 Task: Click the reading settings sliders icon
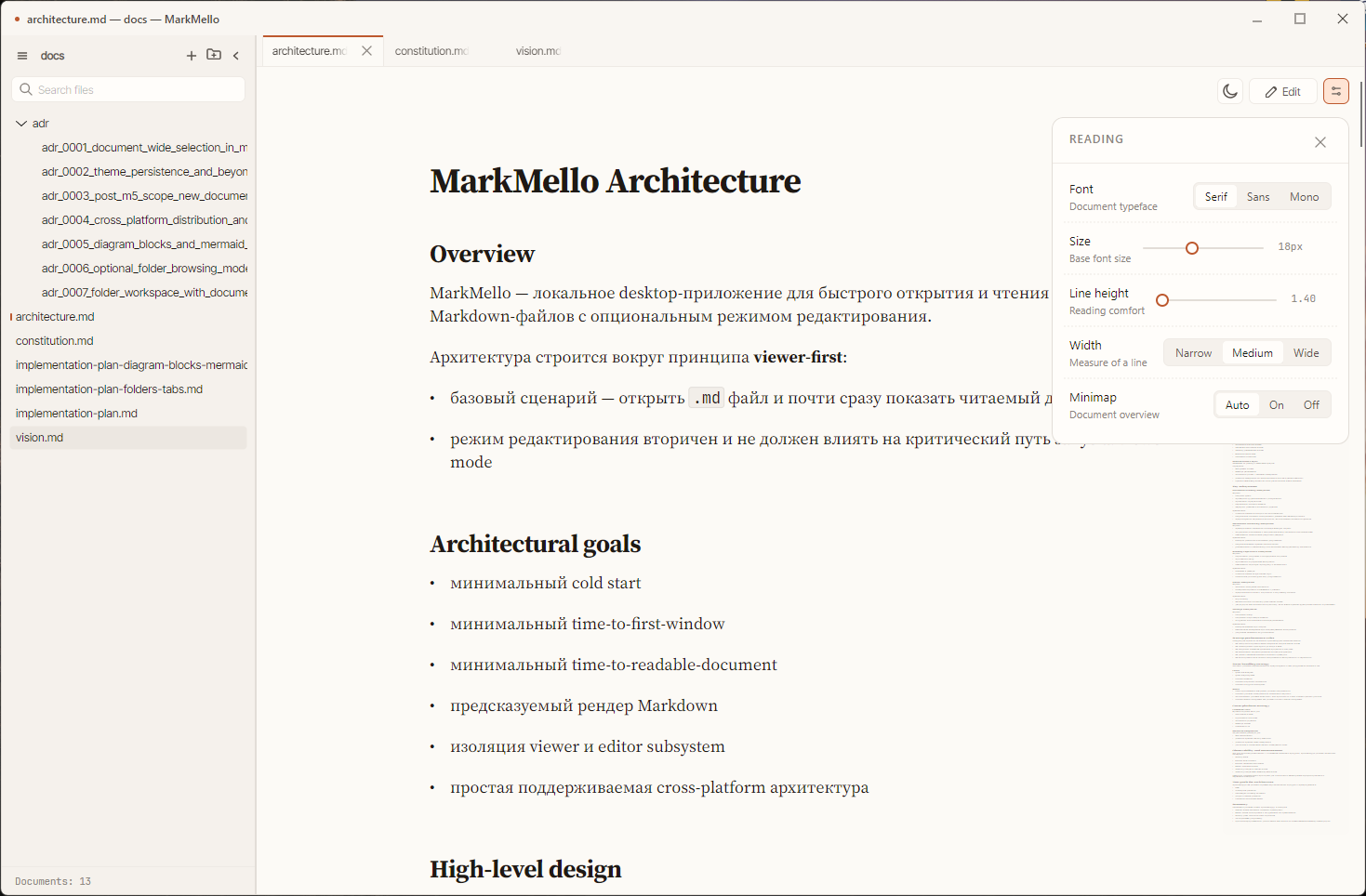pos(1336,91)
